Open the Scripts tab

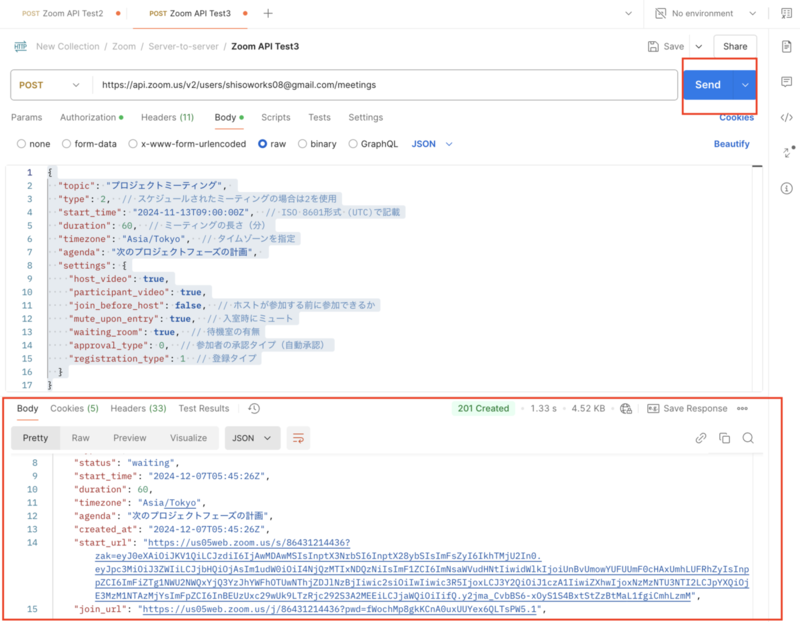point(276,117)
